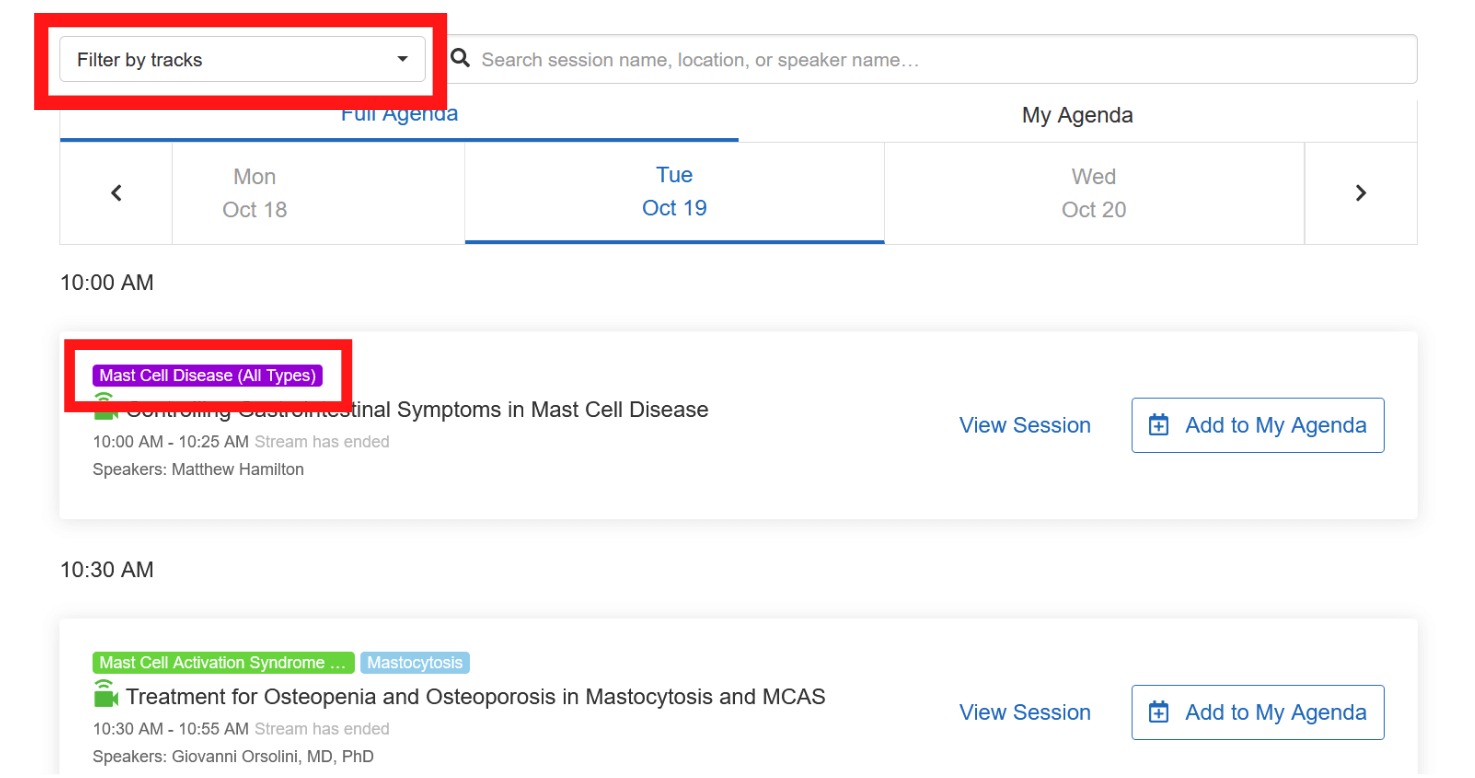The image size is (1475, 778).
Task: Select the Mastocytosis track tag
Action: (x=415, y=662)
